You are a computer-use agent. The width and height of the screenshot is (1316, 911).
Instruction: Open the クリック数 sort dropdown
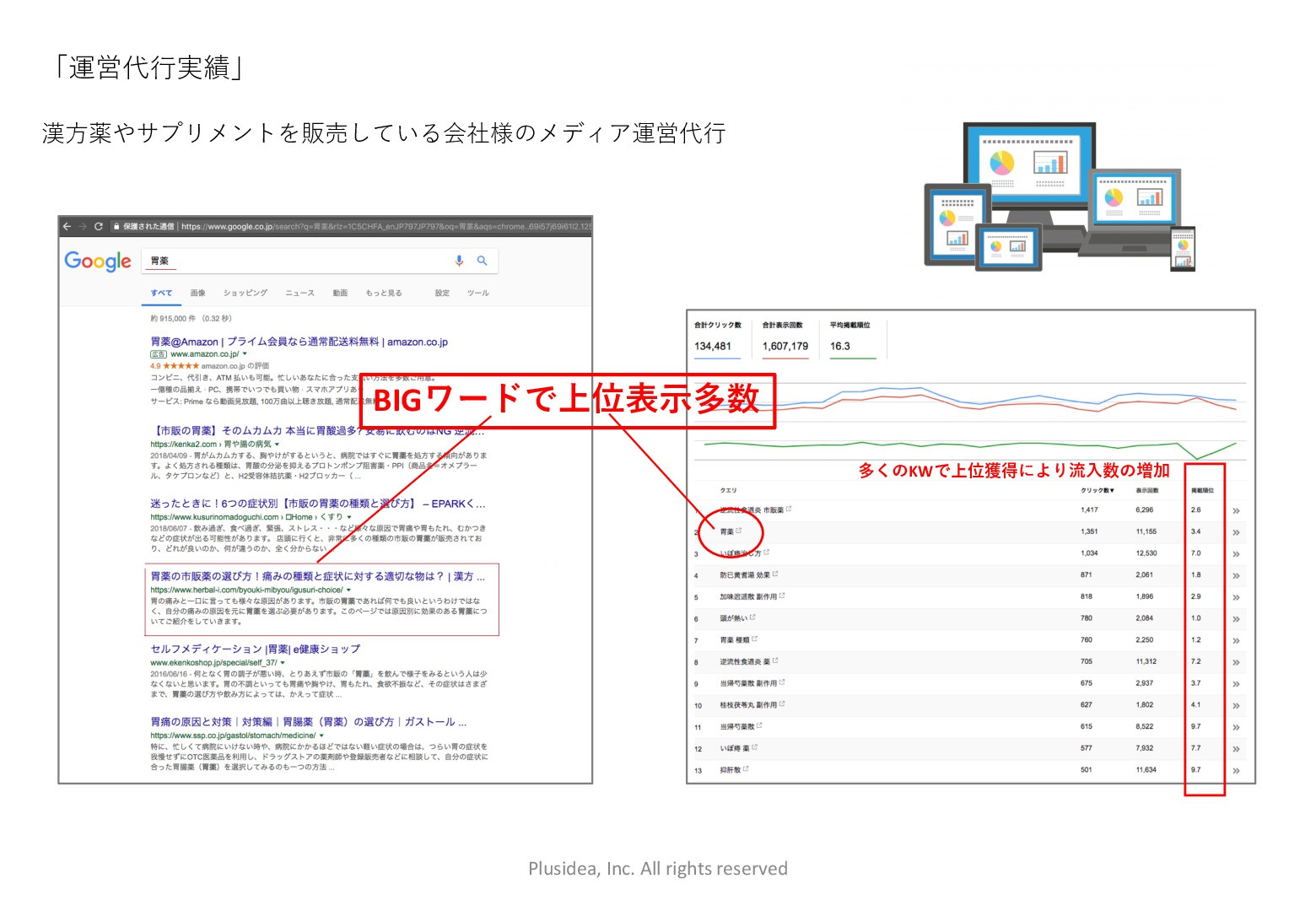tap(1098, 490)
